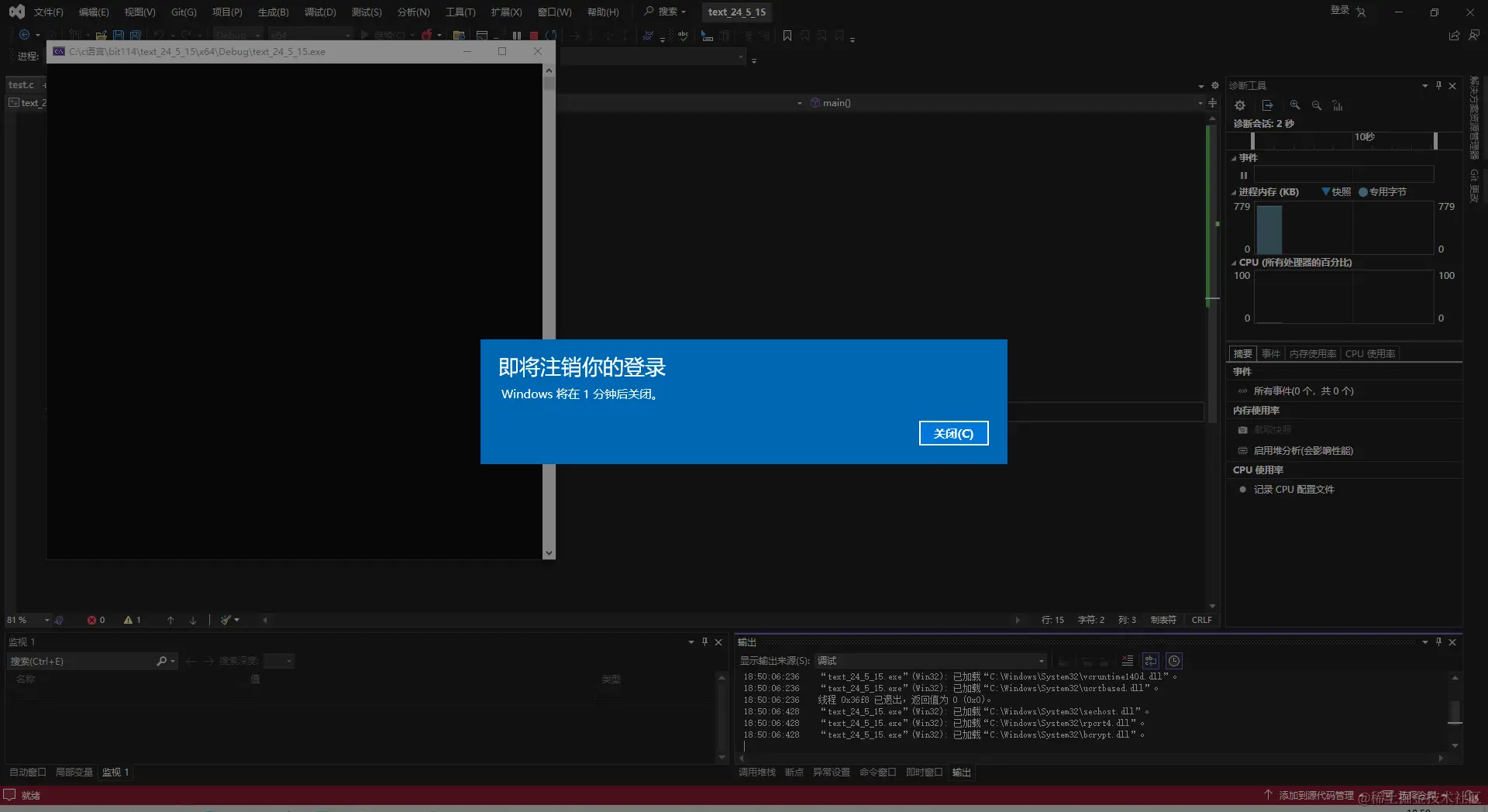Open the 调试(D) menu
The width and height of the screenshot is (1488, 812).
[x=320, y=12]
